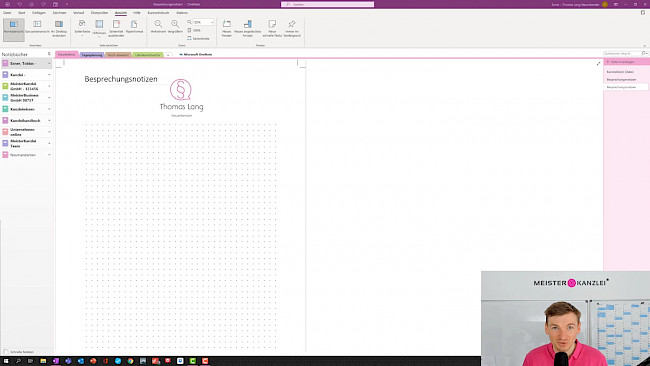Open Windows Start menu
This screenshot has height=366, width=650.
pyautogui.click(x=6, y=361)
